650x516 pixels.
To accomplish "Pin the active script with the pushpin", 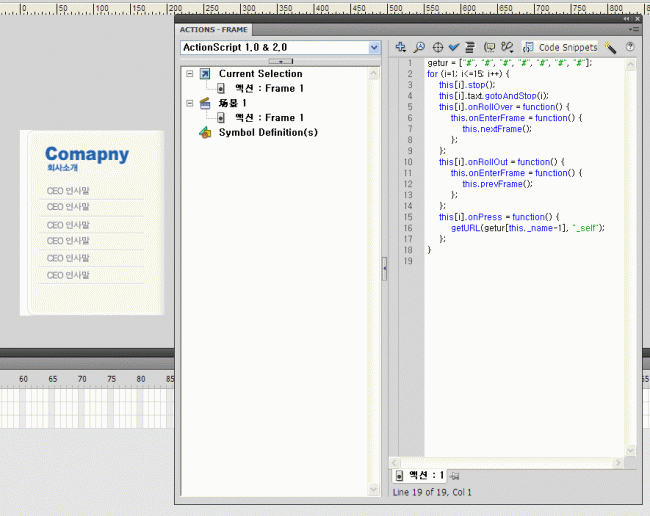I will point(453,475).
